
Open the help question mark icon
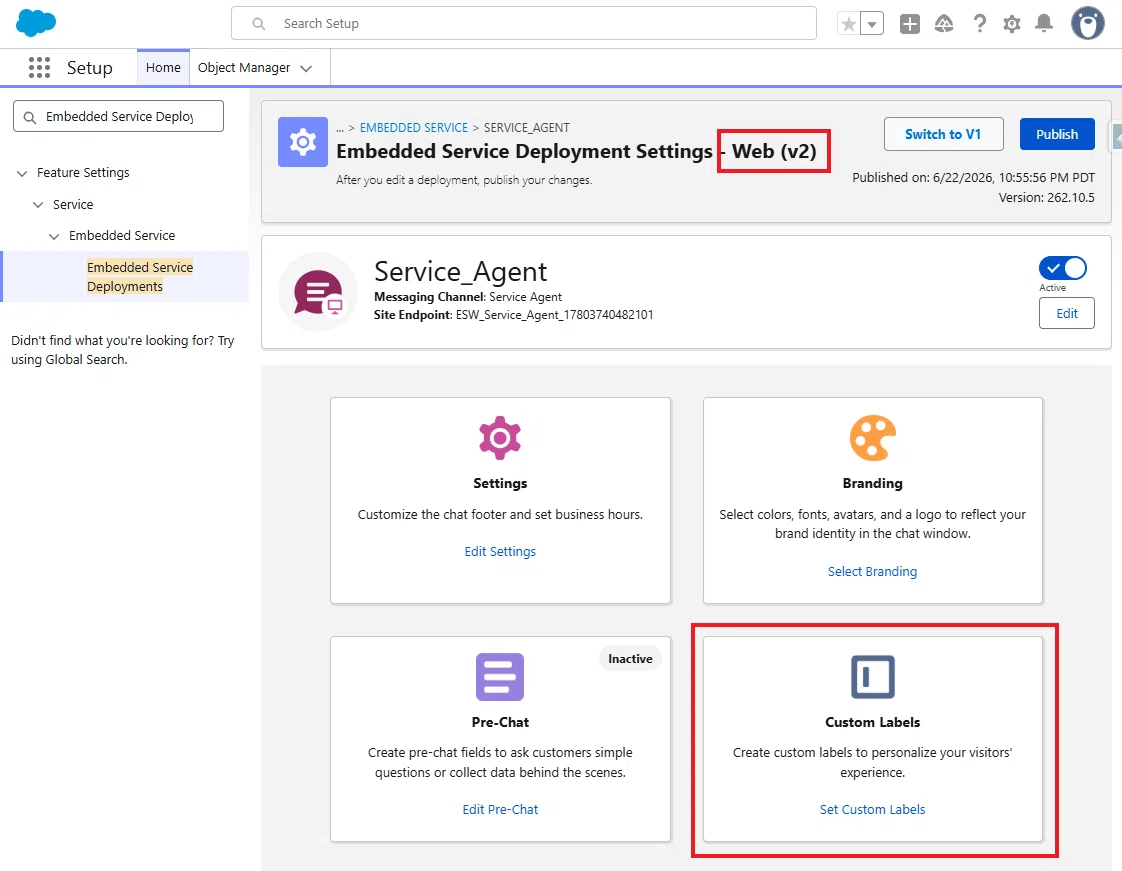click(x=980, y=24)
